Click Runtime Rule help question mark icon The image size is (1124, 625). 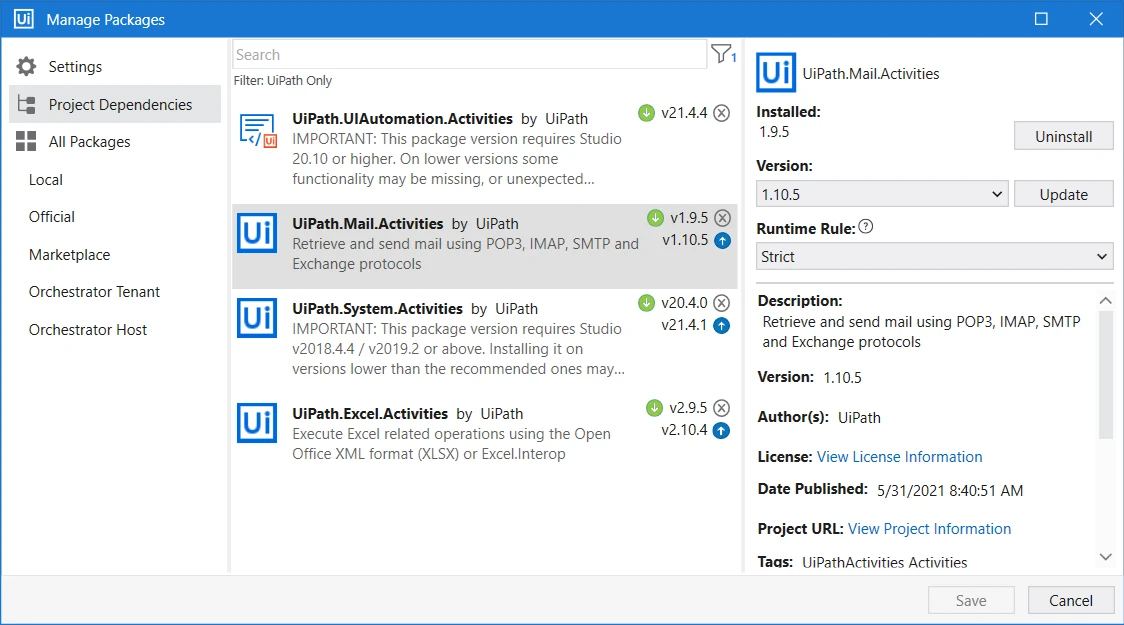click(866, 227)
